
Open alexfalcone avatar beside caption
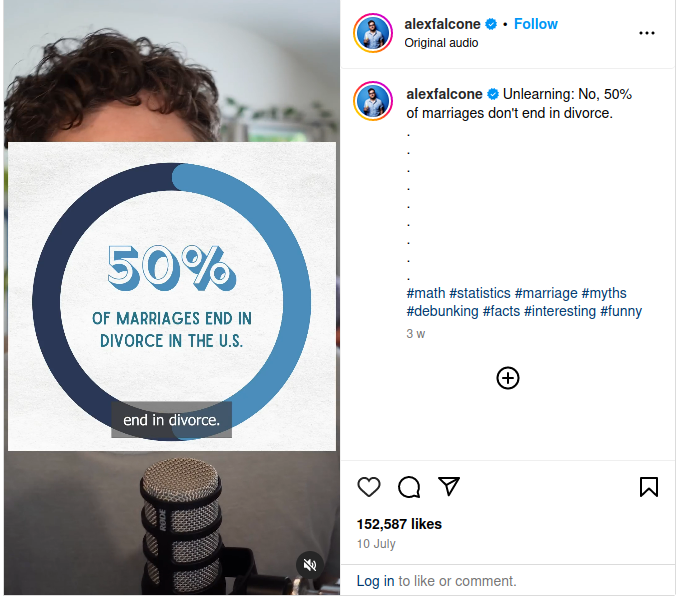click(373, 101)
